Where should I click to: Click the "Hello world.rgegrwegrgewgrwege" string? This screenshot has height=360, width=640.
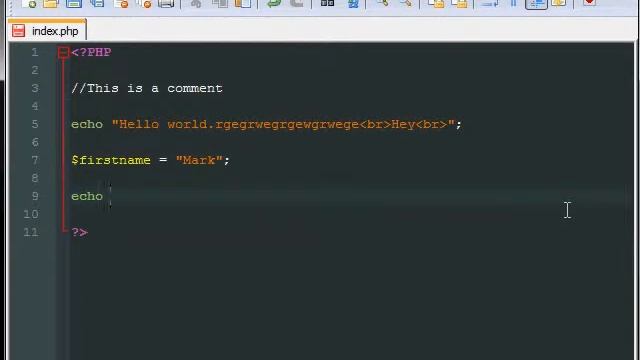click(x=239, y=124)
